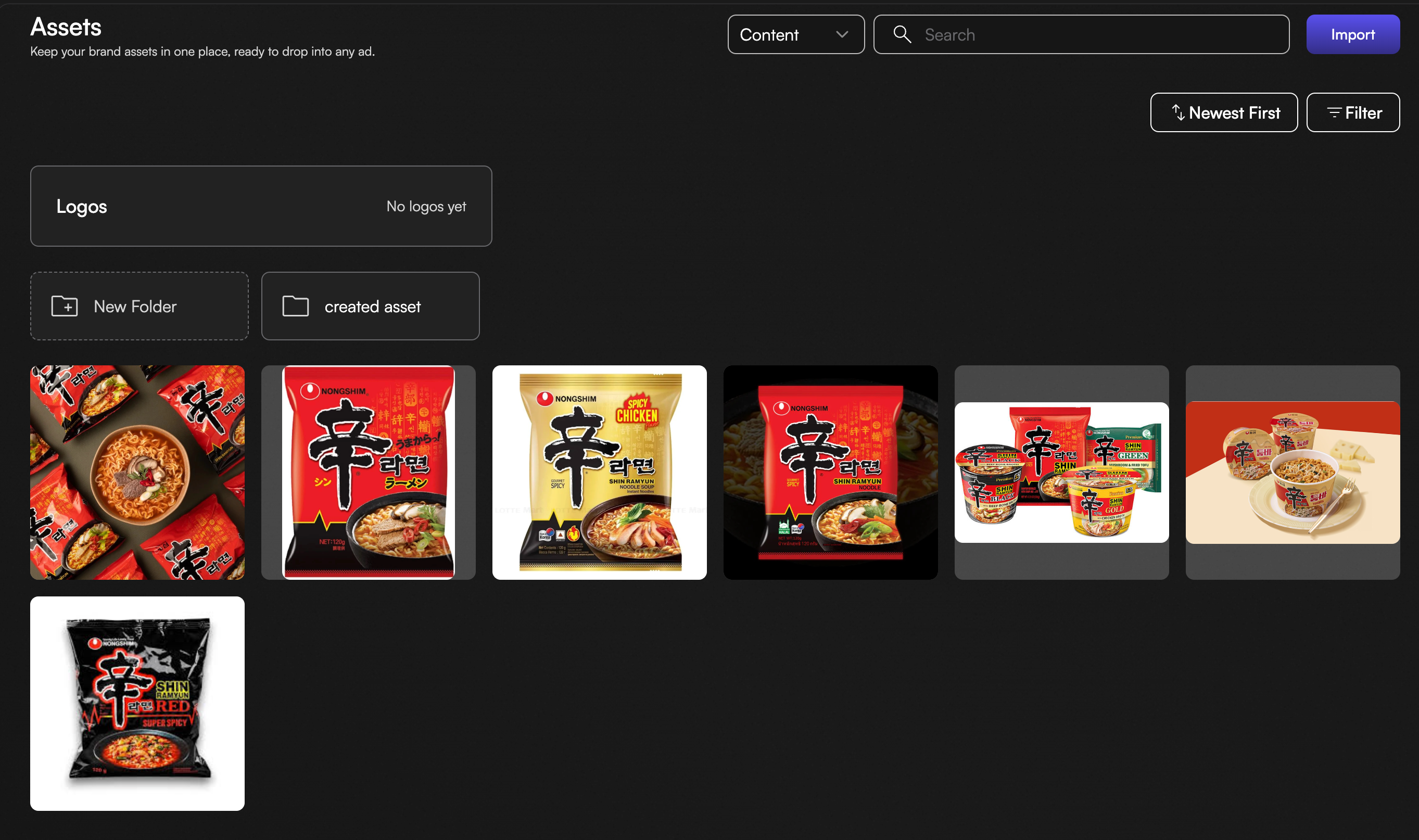Expand the Content dropdown chevron

coord(842,34)
